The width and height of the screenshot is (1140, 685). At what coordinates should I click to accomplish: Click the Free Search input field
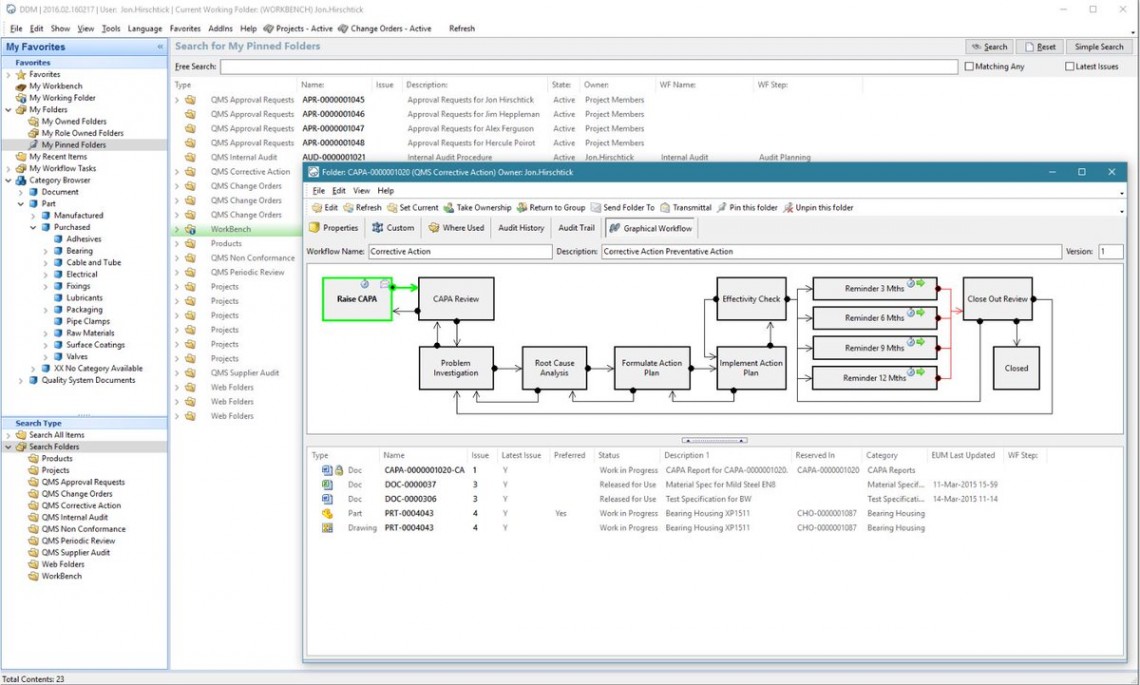(x=588, y=67)
